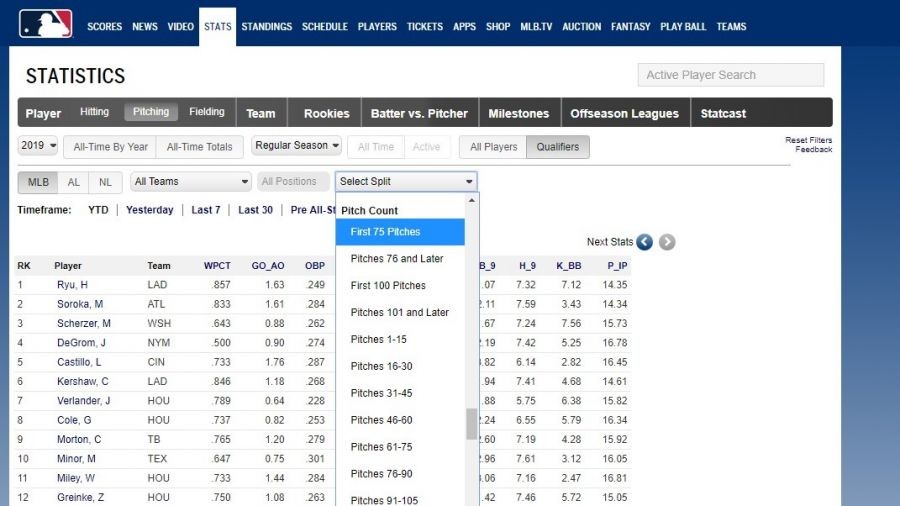Open the 2019 year dropdown
900x506 pixels.
[x=38, y=146]
